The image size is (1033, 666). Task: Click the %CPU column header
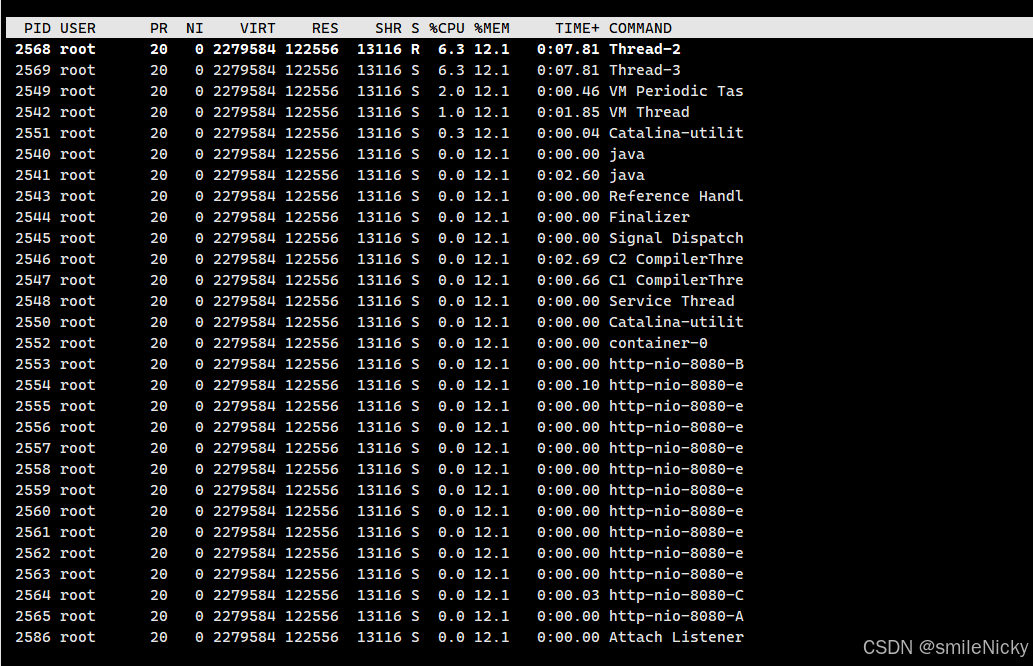pyautogui.click(x=446, y=28)
